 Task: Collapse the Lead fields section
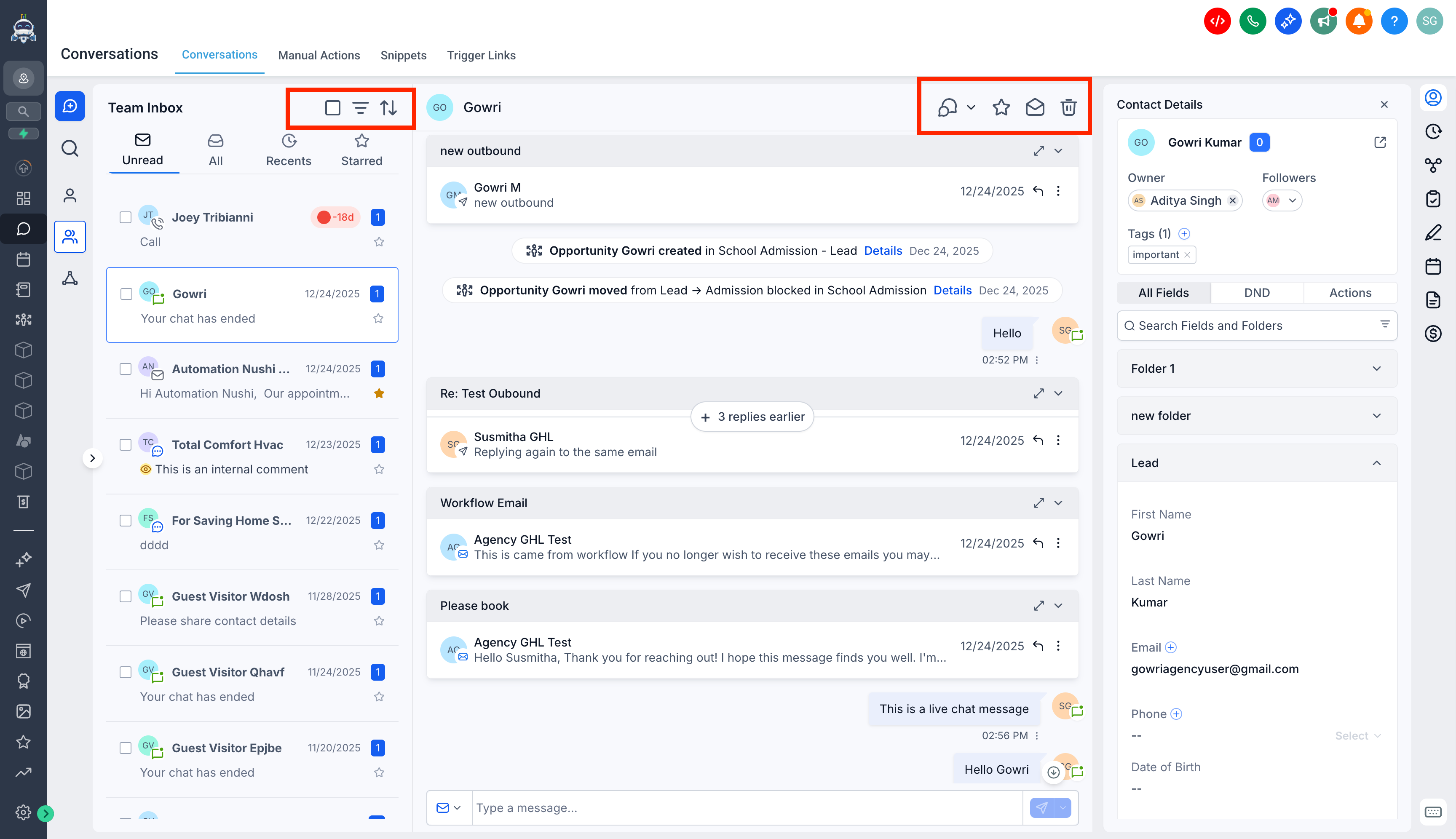pos(1376,463)
